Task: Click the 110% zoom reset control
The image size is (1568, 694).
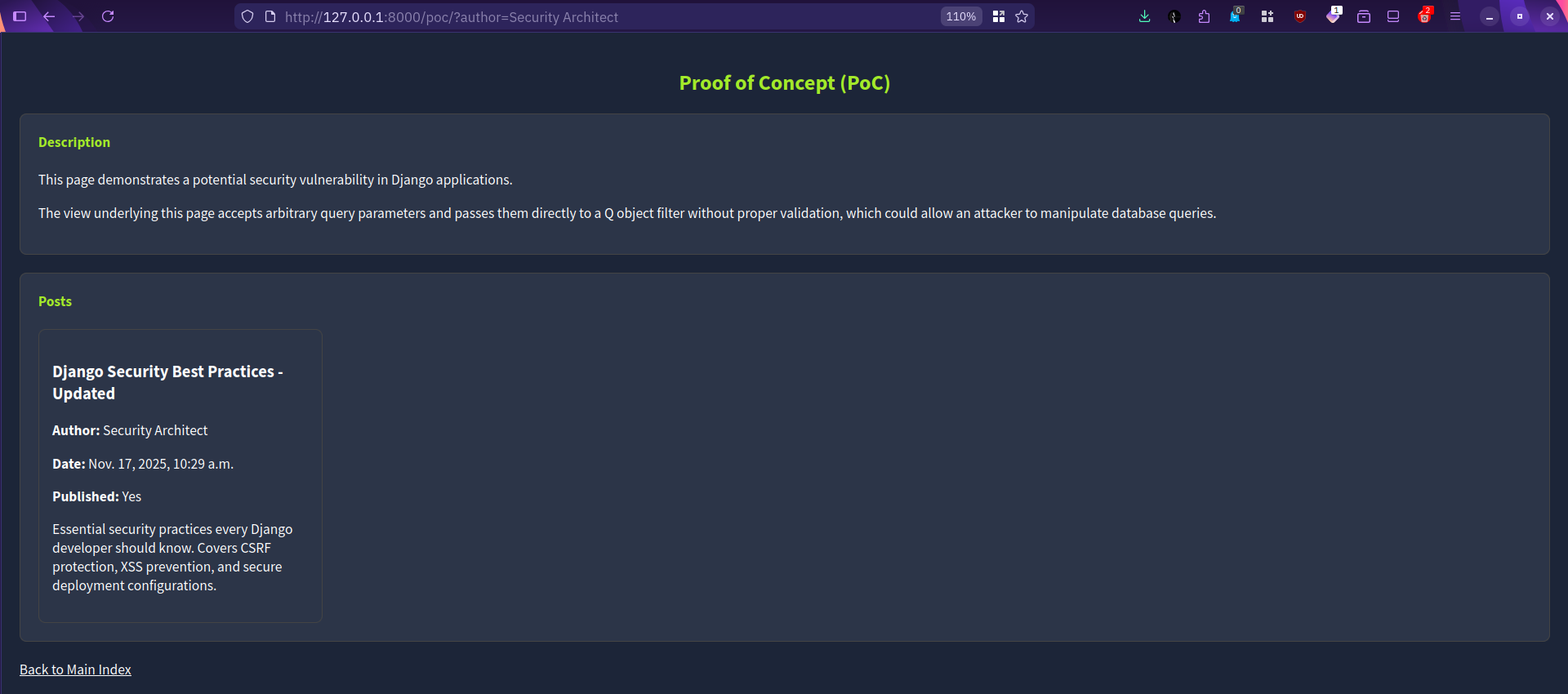Action: pos(960,16)
